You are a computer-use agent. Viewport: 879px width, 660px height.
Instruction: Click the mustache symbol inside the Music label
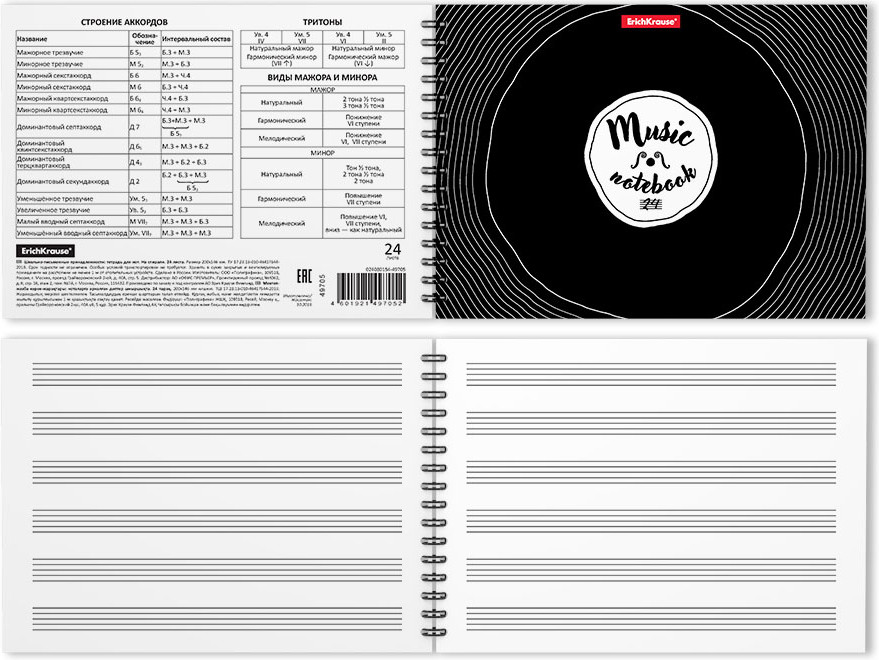[x=651, y=157]
